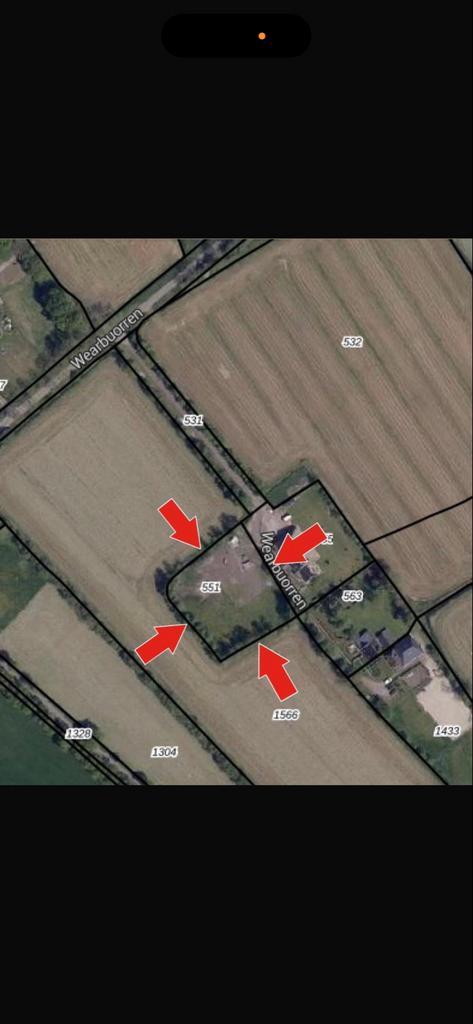Tap the red arrow pointing down-right above parcel 551
Image resolution: width=473 pixels, height=1024 pixels.
[180, 522]
